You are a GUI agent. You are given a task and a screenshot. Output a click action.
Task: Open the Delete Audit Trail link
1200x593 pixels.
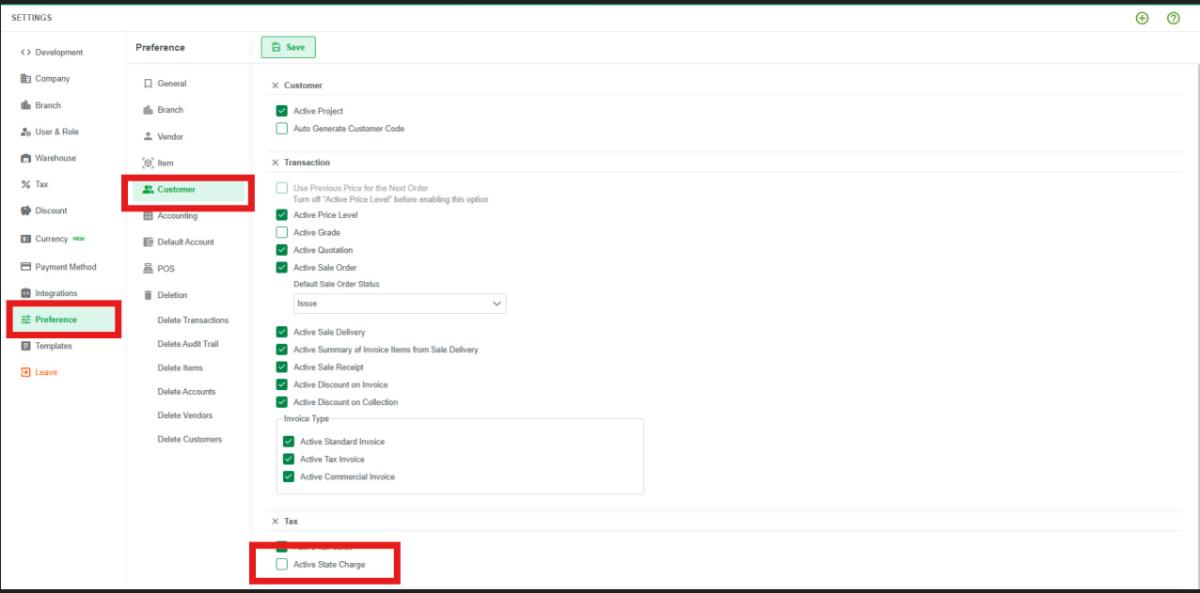coord(188,344)
